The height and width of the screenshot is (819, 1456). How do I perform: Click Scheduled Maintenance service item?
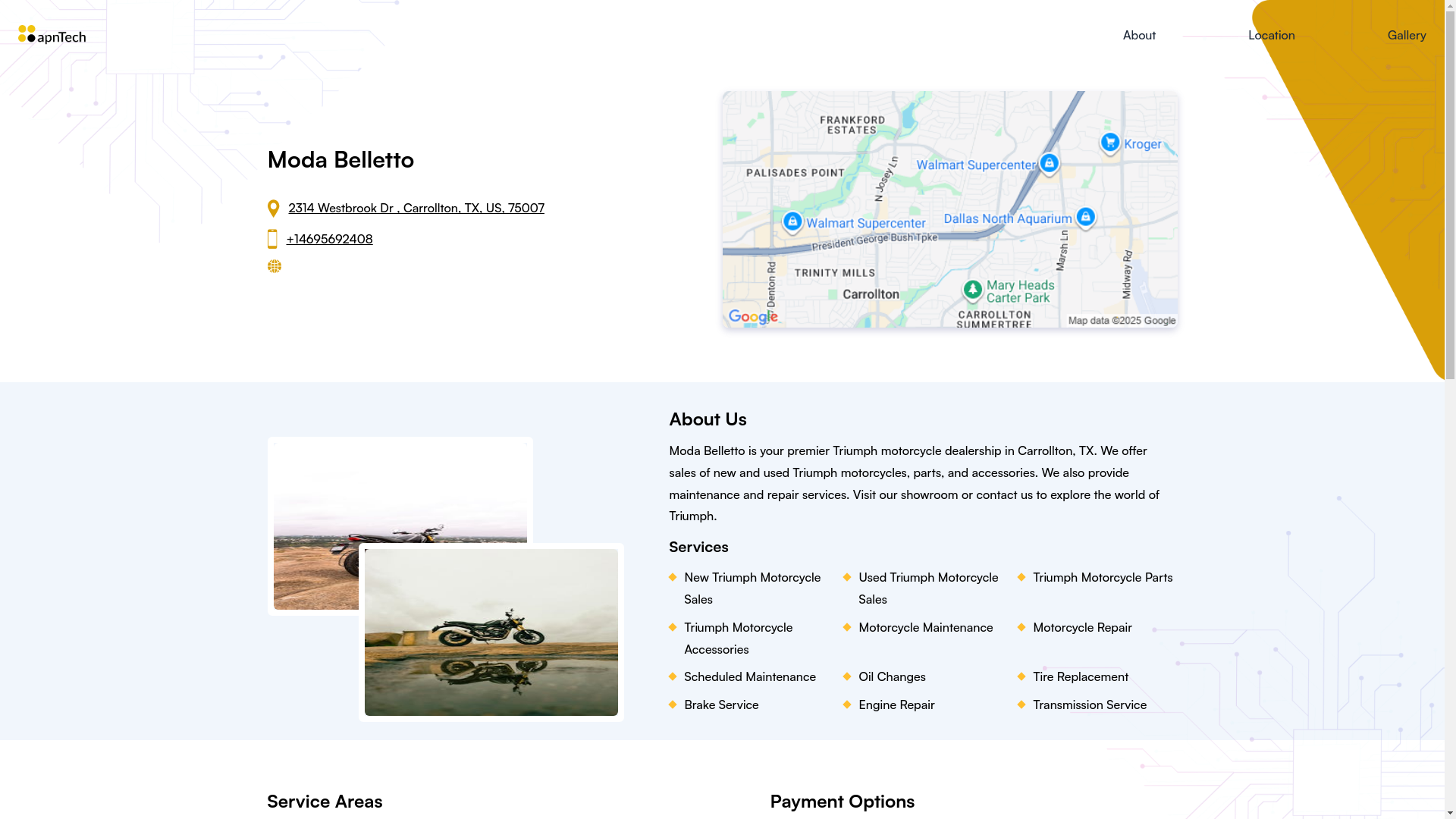coord(750,676)
